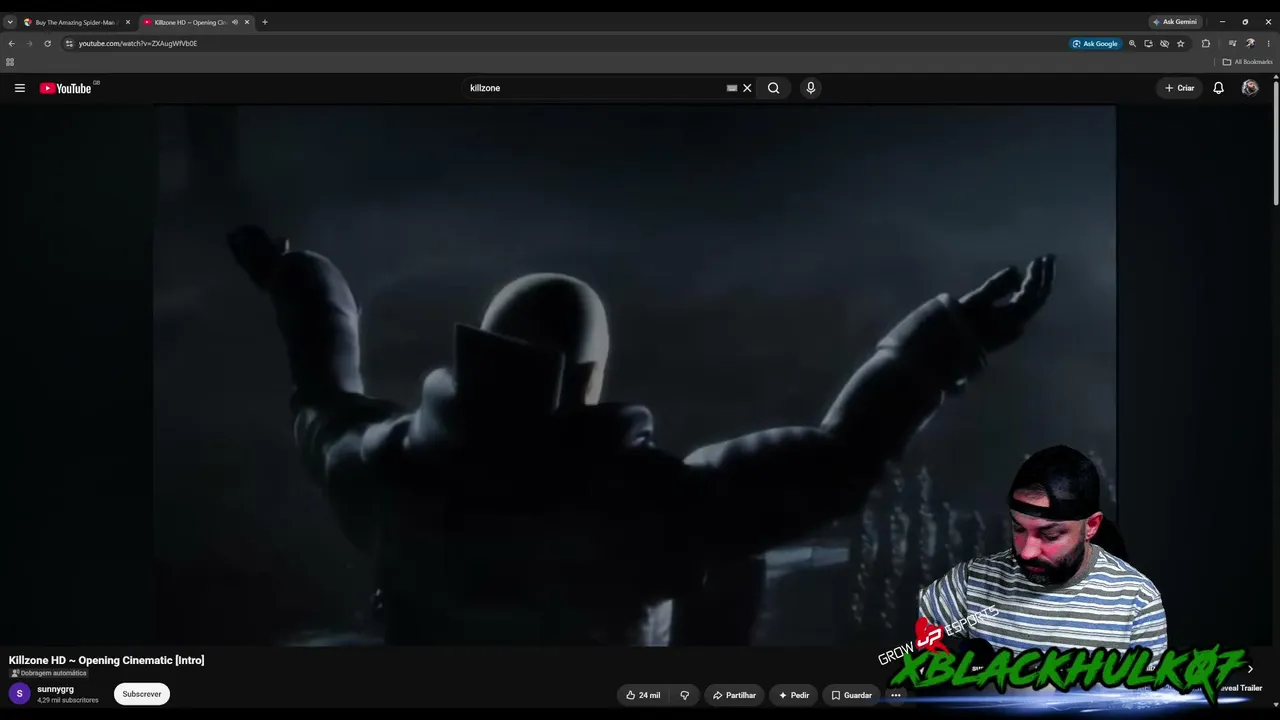Click the Criar create button

coord(1179,88)
